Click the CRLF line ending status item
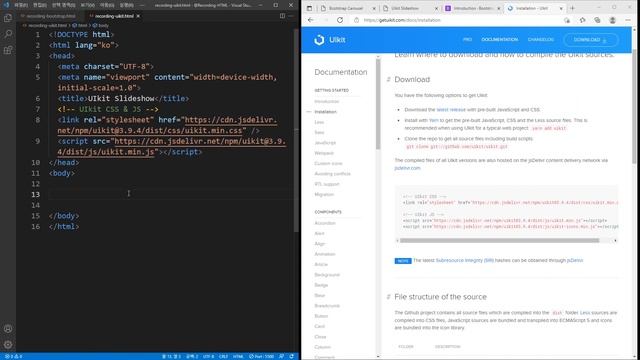 pyautogui.click(x=223, y=356)
